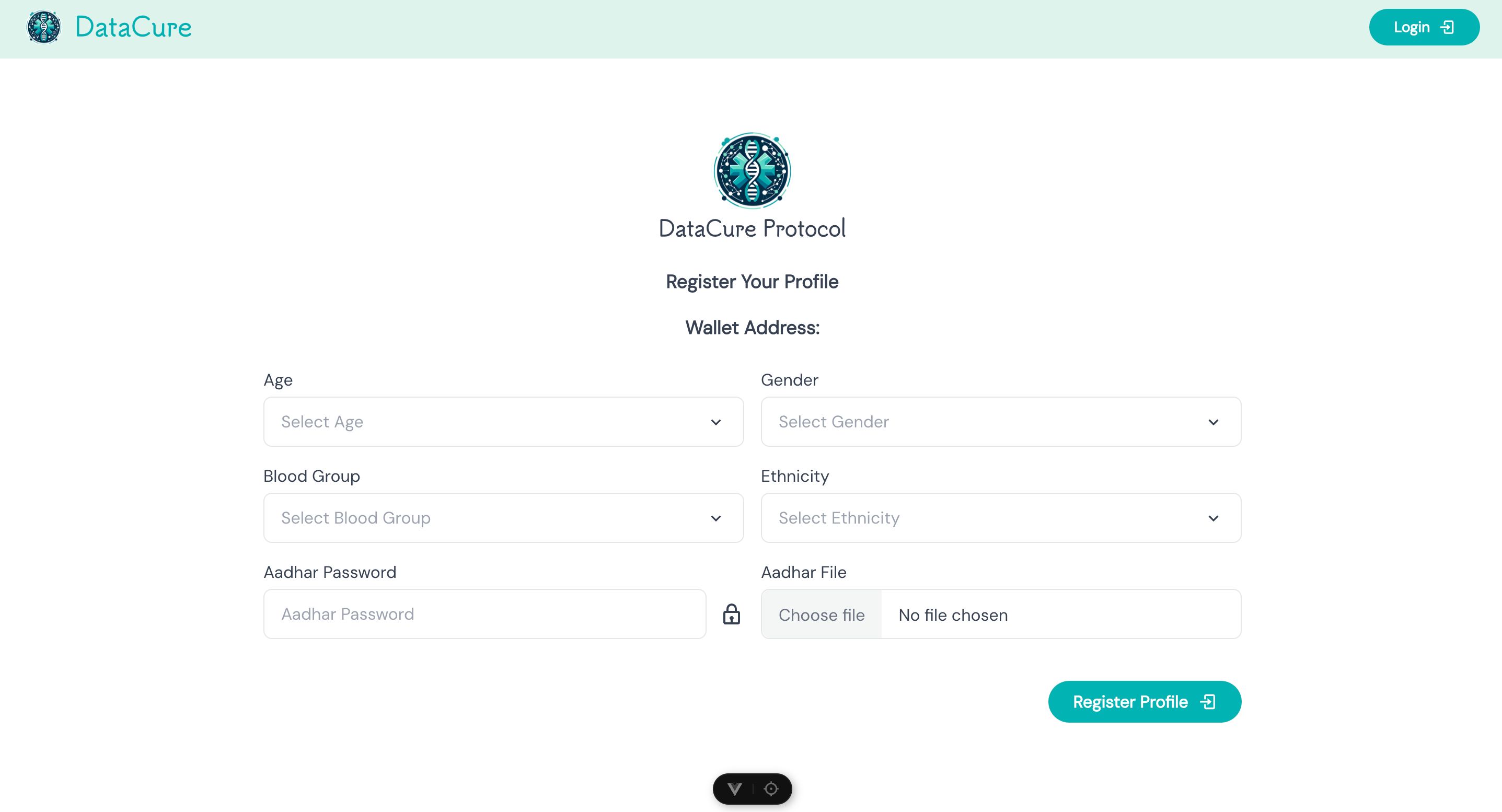The image size is (1502, 812).
Task: Click the down arrow icon on Ethnicity dropdown
Action: pyautogui.click(x=1213, y=518)
